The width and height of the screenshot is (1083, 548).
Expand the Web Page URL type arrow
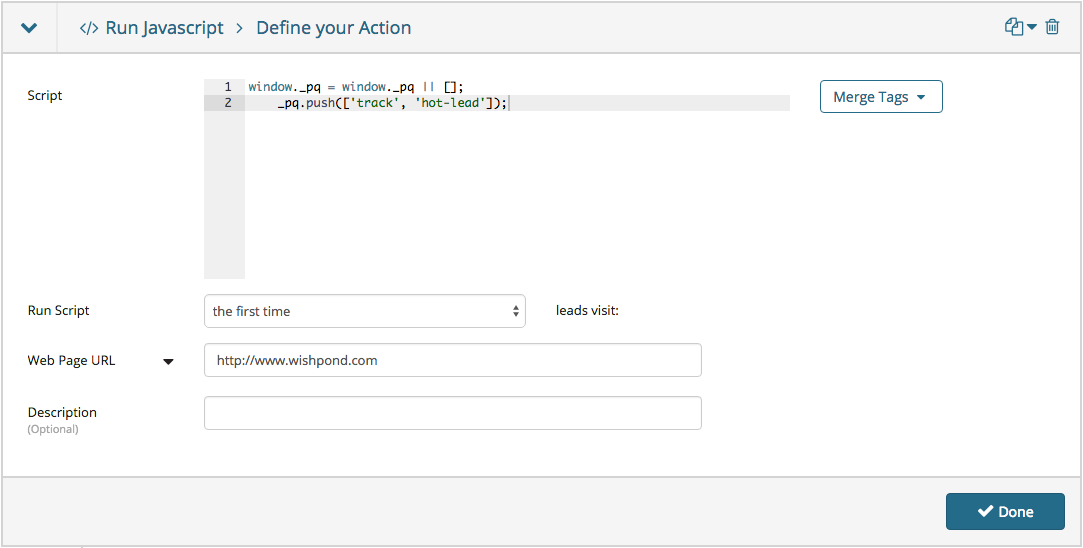pyautogui.click(x=168, y=361)
